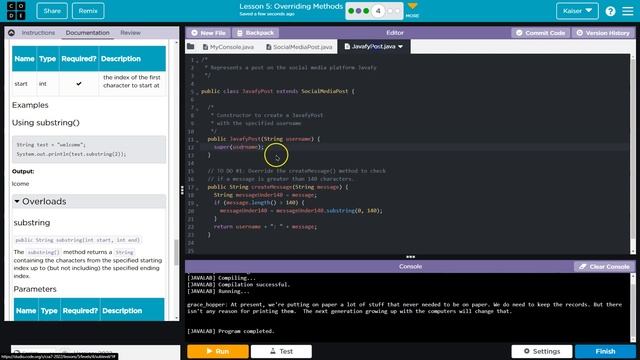The width and height of the screenshot is (640, 360).
Task: Click the editor-console resize handle
Action: pyautogui.click(x=410, y=257)
